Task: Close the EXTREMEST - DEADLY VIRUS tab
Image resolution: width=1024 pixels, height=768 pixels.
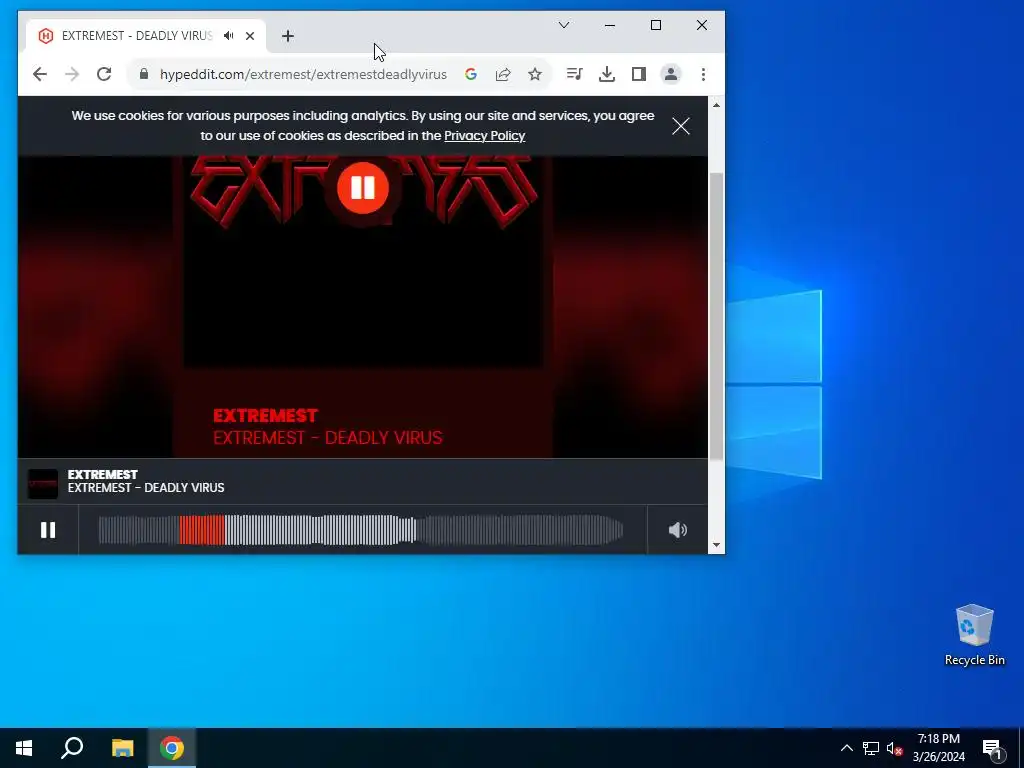Action: (x=249, y=36)
